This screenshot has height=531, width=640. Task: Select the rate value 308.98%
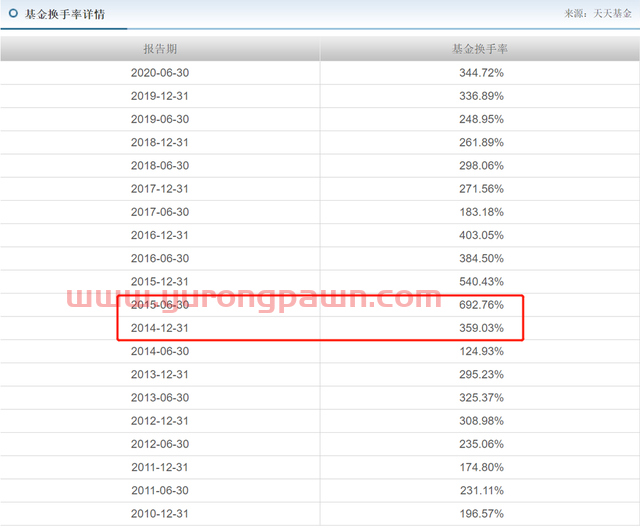[x=481, y=421]
